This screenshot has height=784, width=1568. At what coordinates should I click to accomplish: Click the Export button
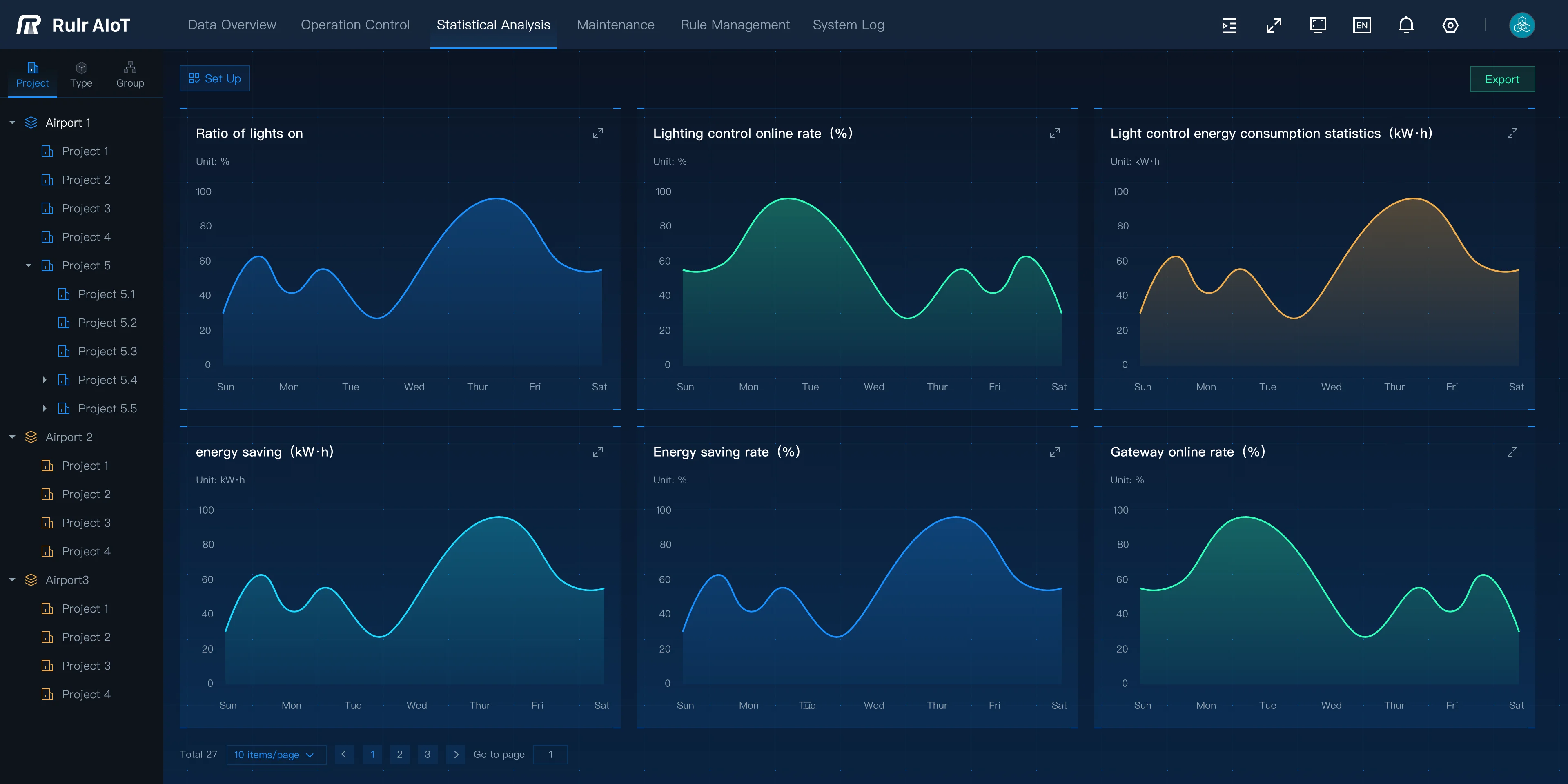point(1502,80)
